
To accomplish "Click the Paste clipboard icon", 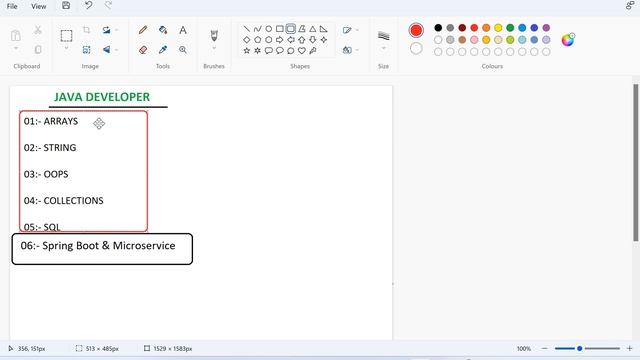I will 16,36.
